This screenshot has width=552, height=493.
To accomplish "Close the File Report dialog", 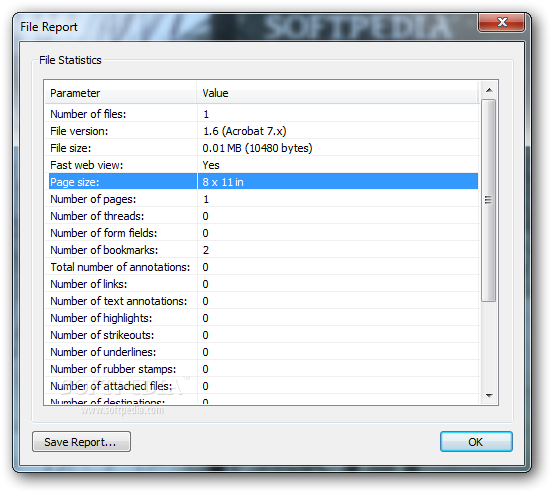I will (x=502, y=22).
